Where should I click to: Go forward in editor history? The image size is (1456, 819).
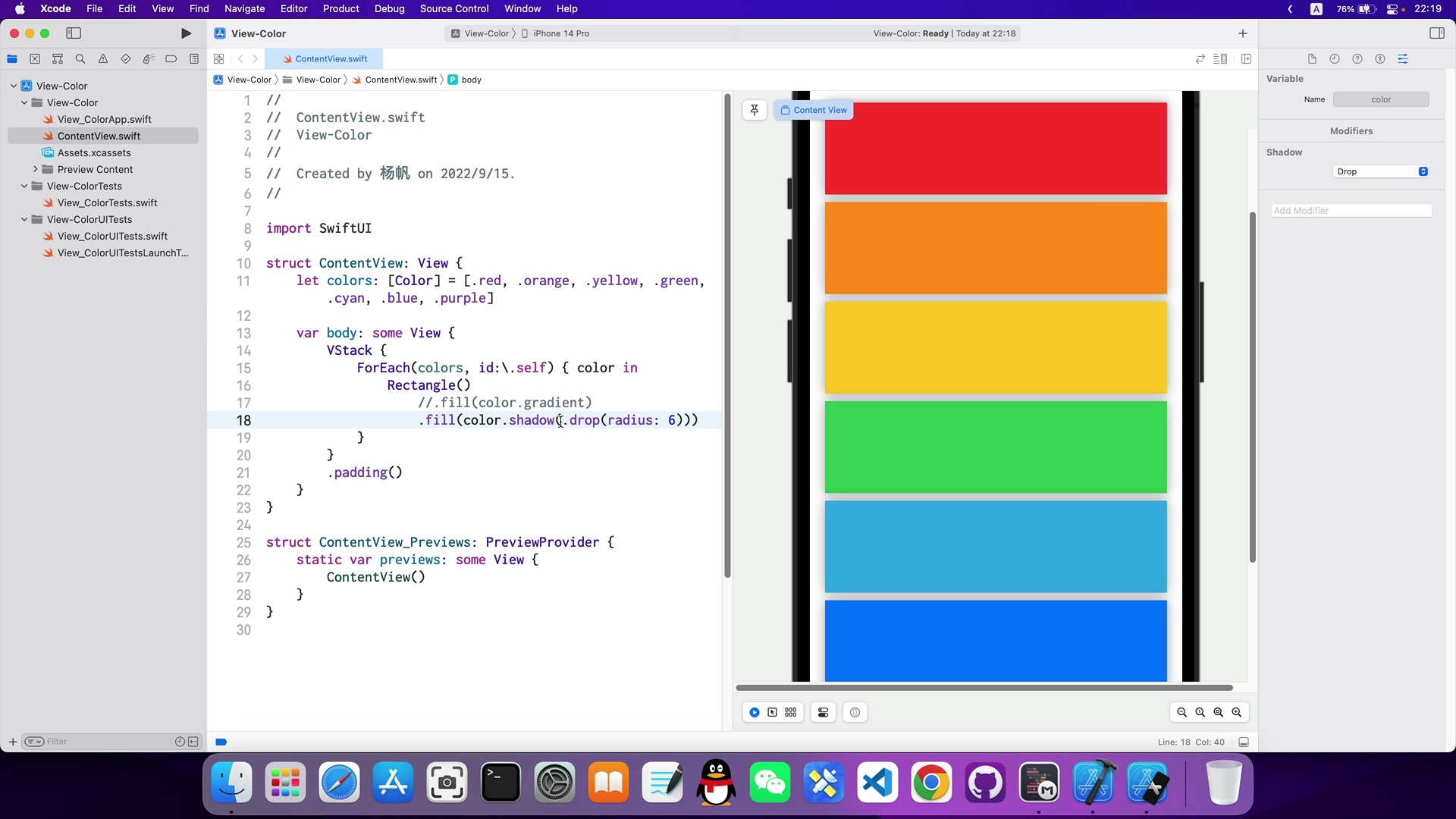[256, 59]
